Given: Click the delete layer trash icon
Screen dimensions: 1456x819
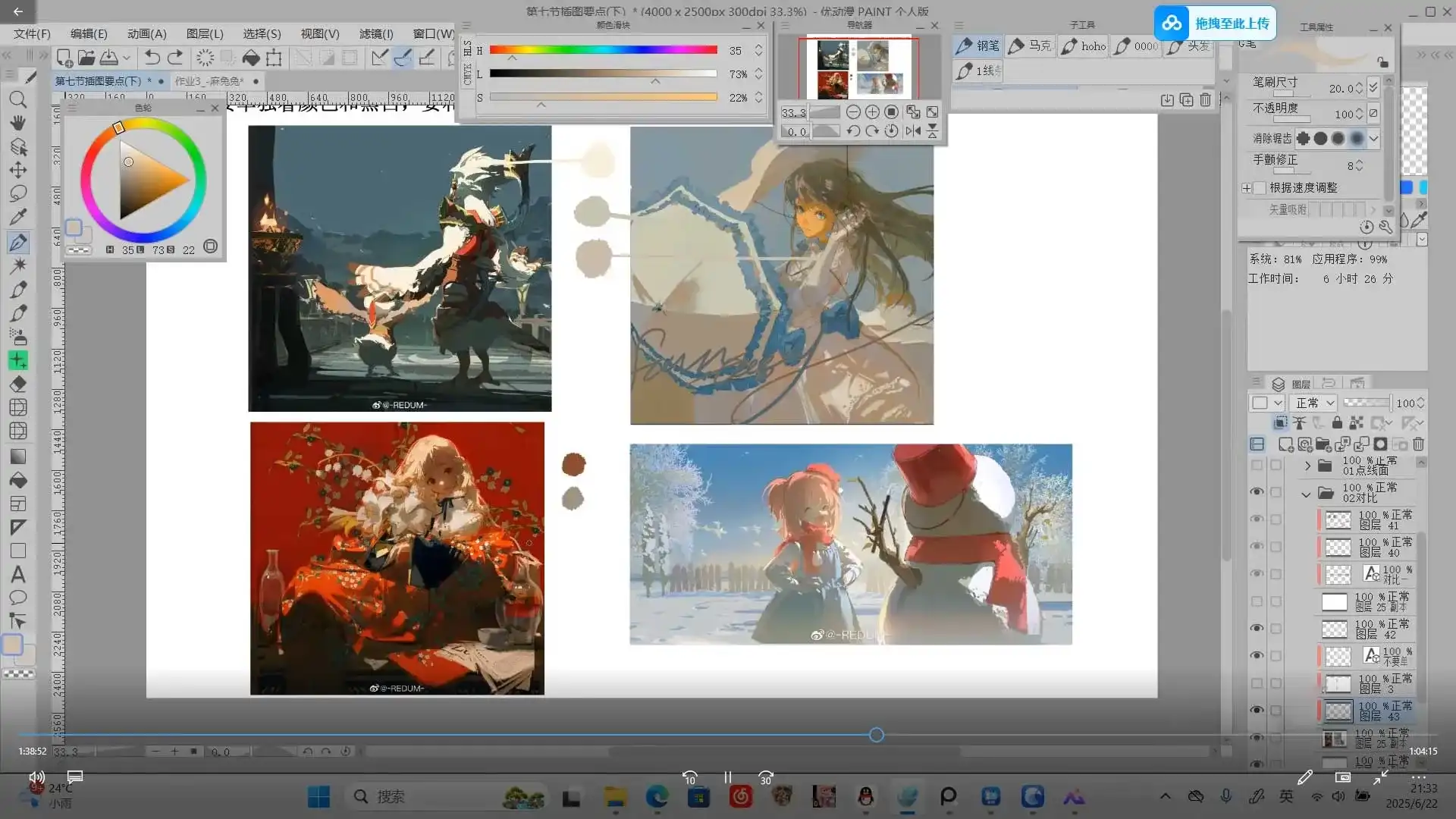Looking at the screenshot, I should [1418, 444].
